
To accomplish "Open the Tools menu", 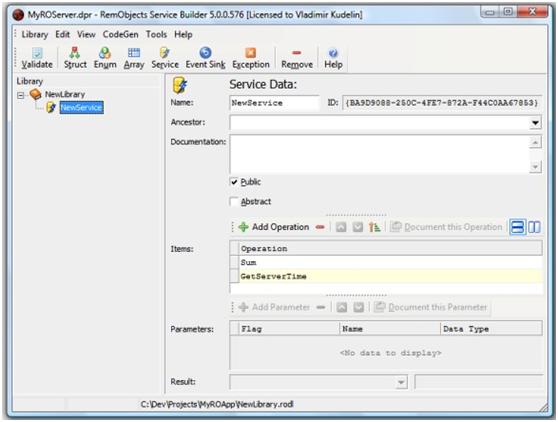I will tap(156, 35).
